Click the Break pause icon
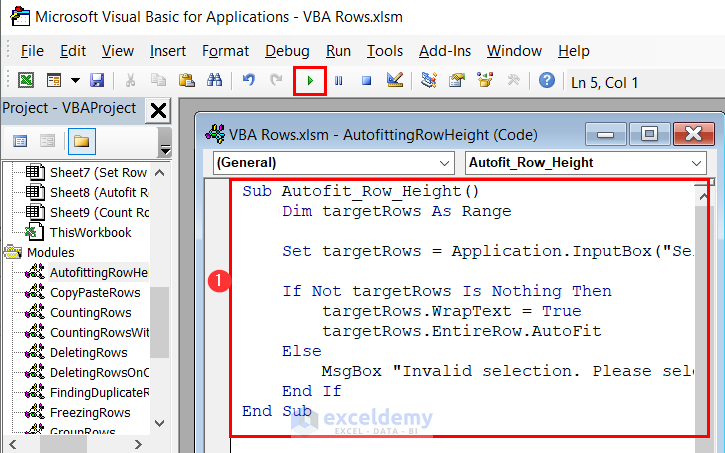725x453 pixels. 338,81
